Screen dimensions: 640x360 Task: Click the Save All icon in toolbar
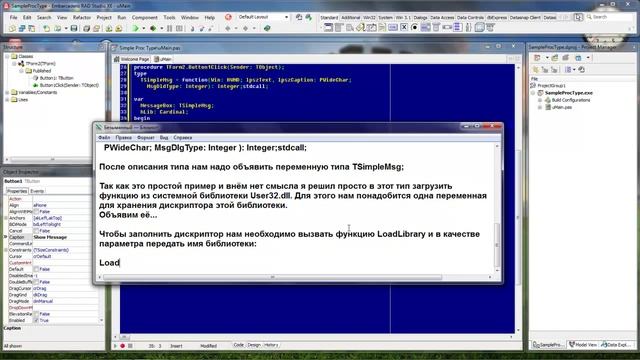pyautogui.click(x=86, y=28)
